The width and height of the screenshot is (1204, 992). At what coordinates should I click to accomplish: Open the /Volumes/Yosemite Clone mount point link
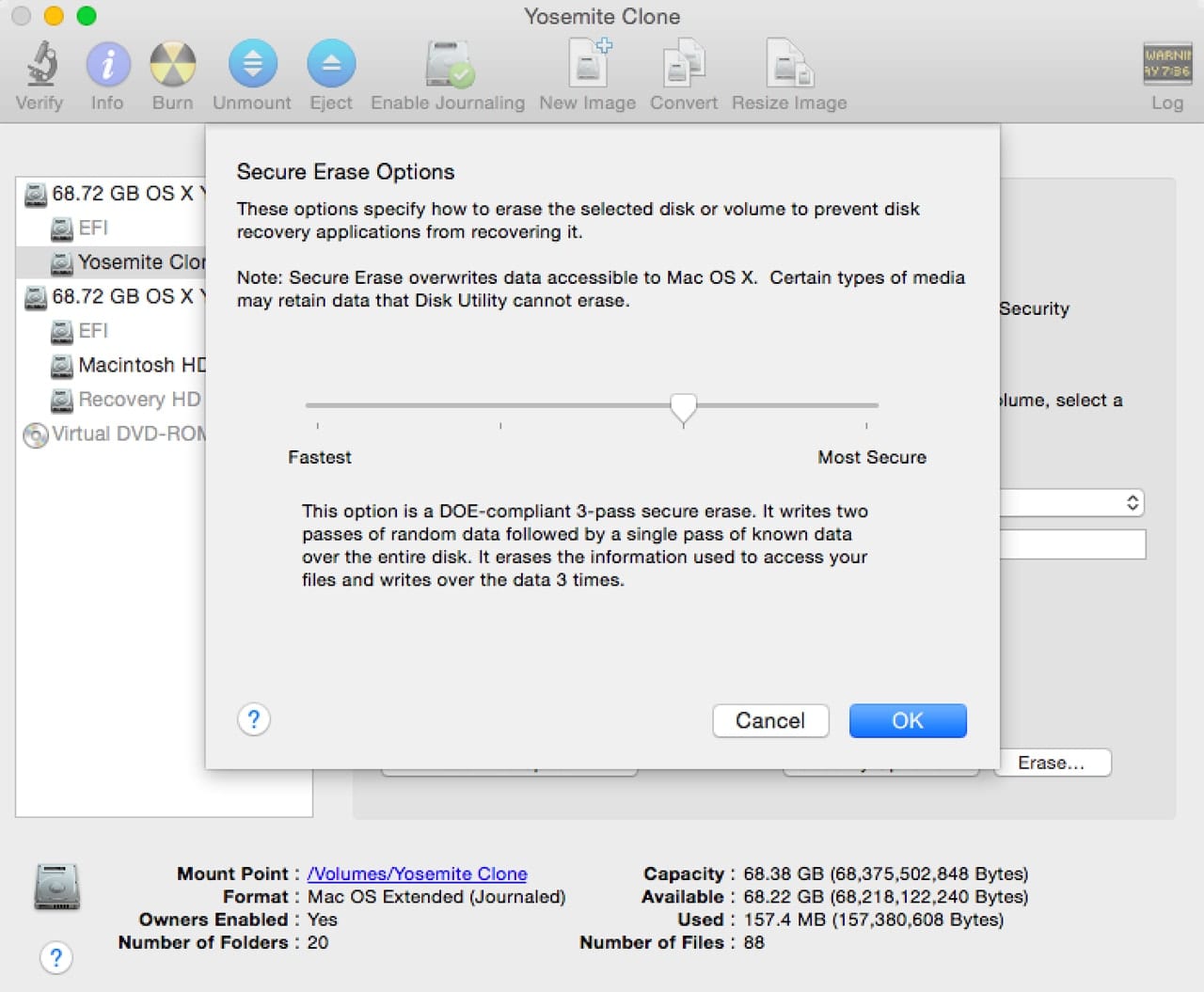point(417,874)
